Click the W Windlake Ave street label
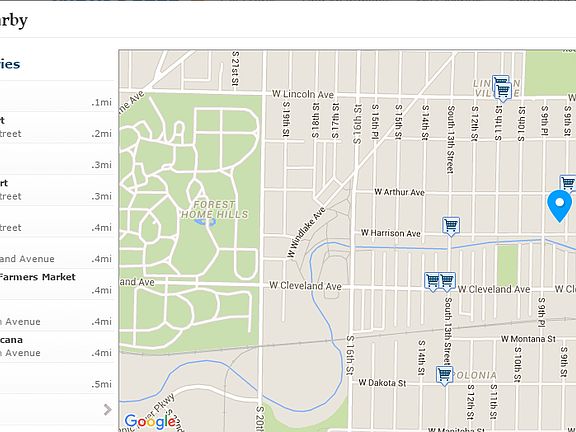The image size is (576, 432). click(306, 233)
